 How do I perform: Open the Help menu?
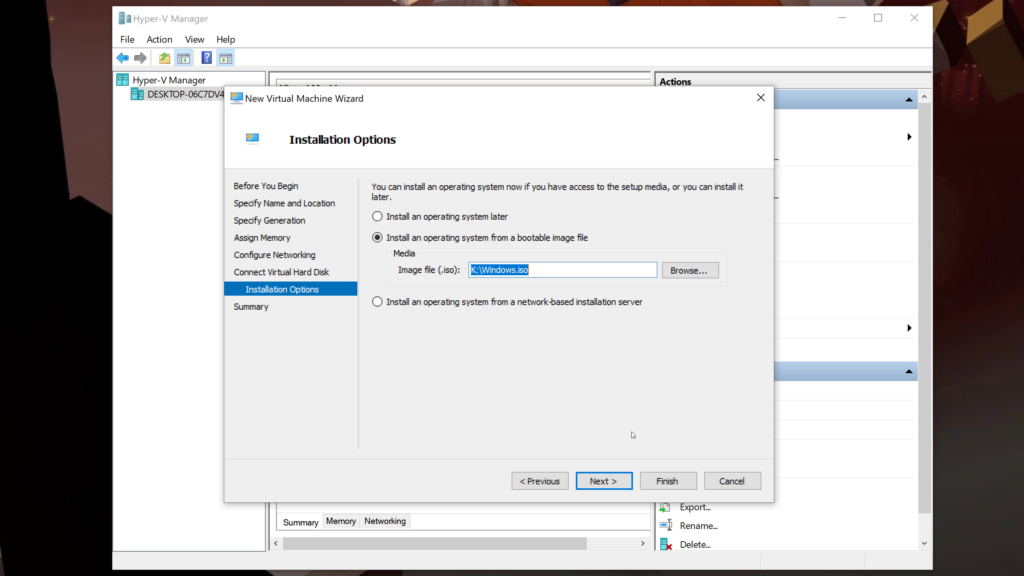(225, 39)
